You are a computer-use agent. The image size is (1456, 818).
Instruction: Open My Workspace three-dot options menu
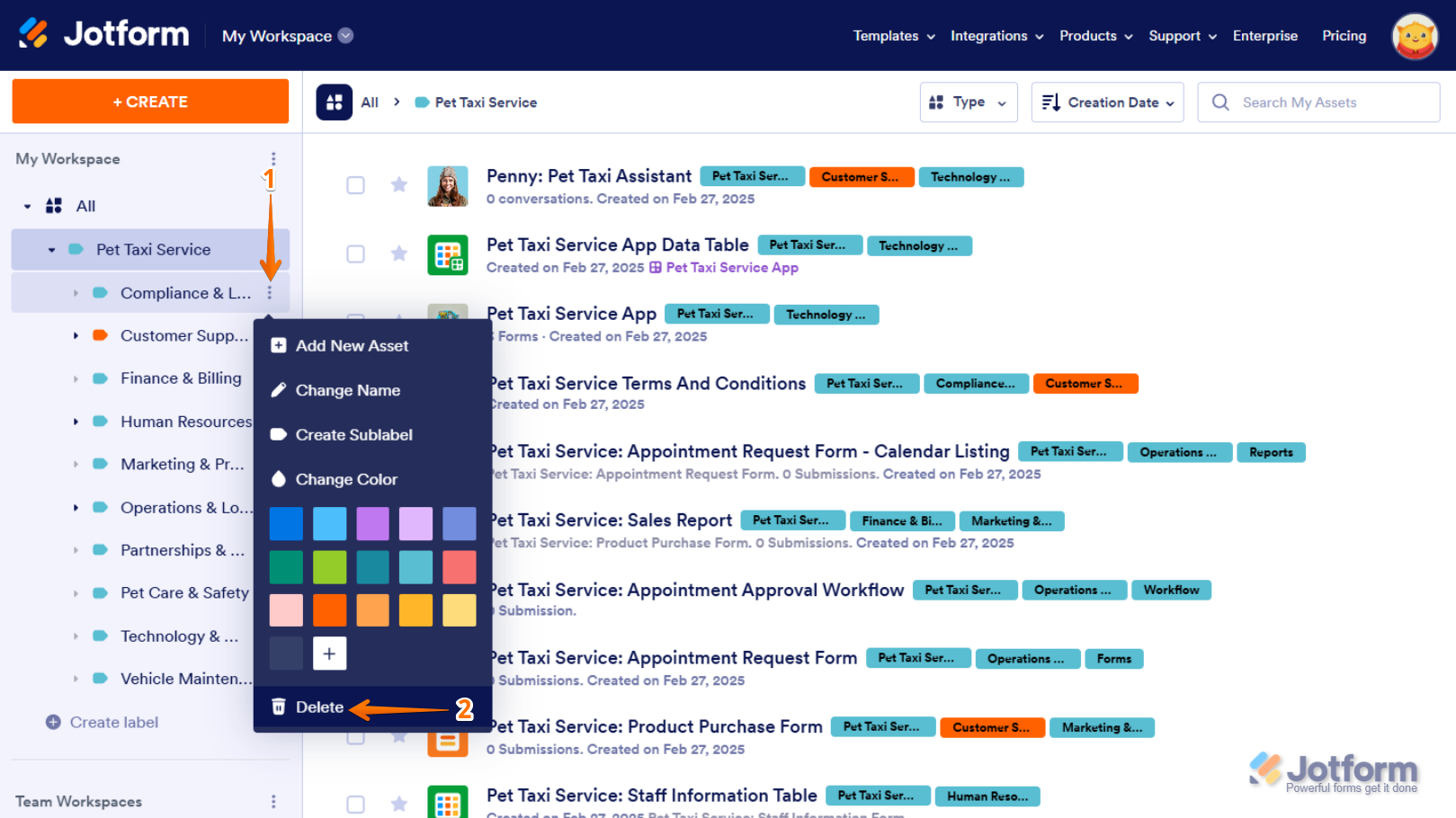tap(273, 159)
